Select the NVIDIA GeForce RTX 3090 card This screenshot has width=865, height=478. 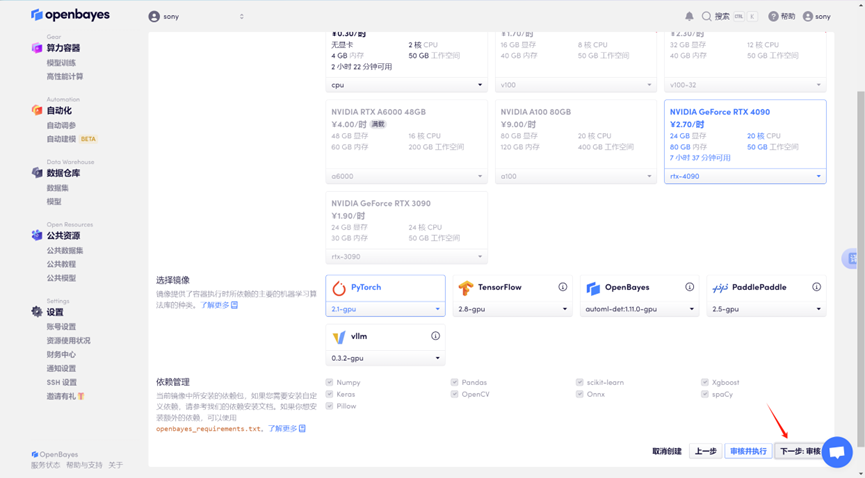pos(407,227)
